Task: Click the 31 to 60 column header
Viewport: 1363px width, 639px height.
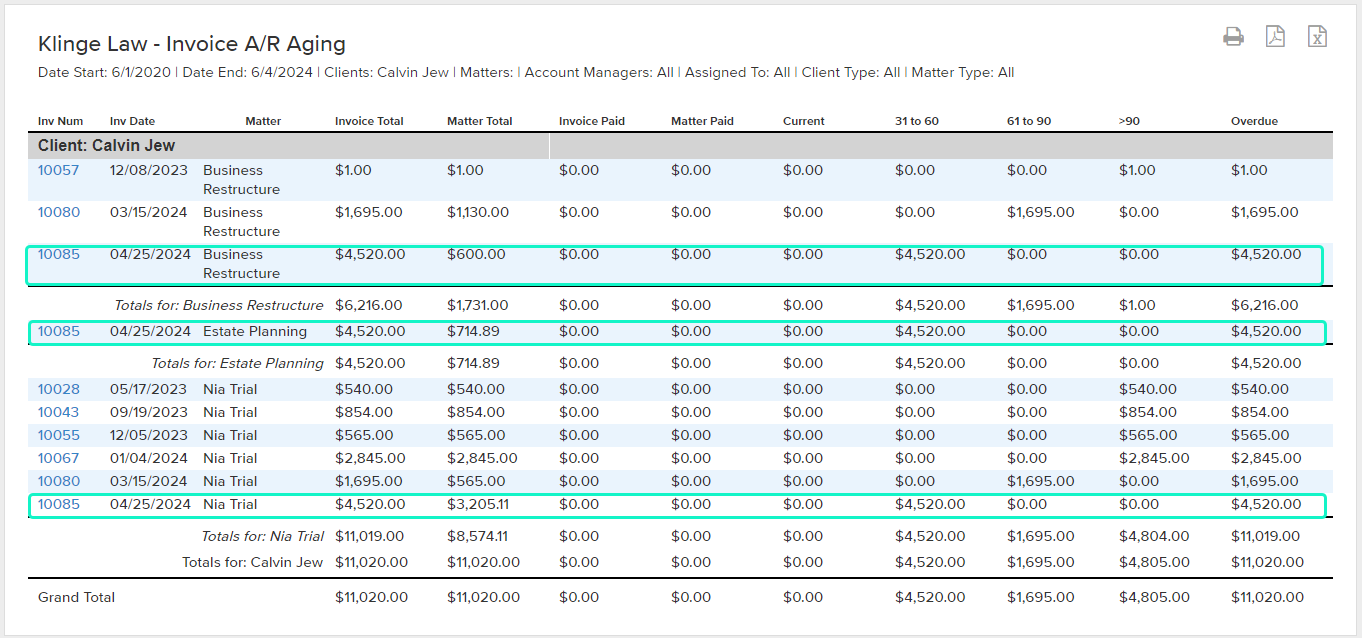Action: pos(917,121)
